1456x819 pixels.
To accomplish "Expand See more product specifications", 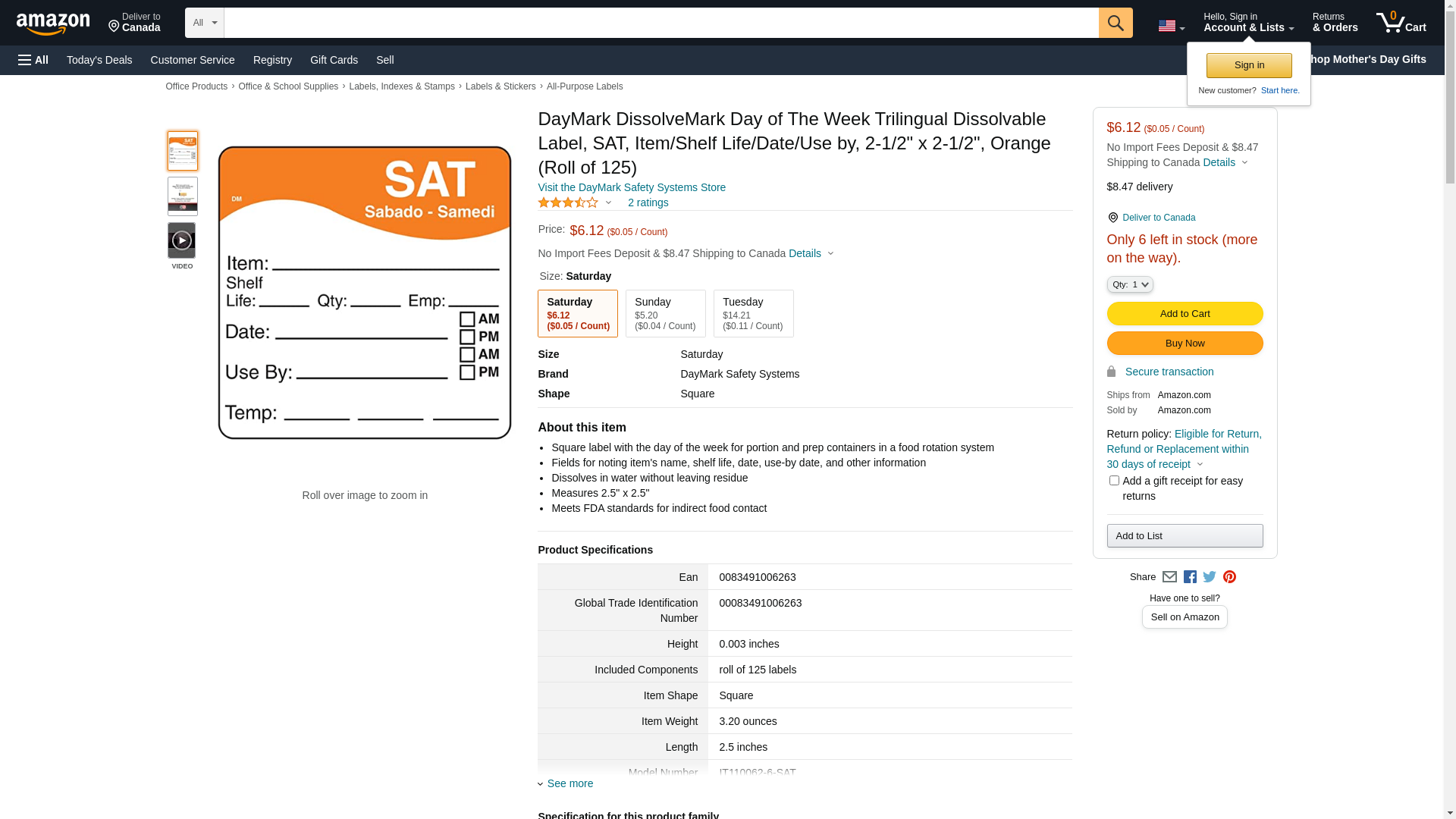I will click(x=570, y=783).
